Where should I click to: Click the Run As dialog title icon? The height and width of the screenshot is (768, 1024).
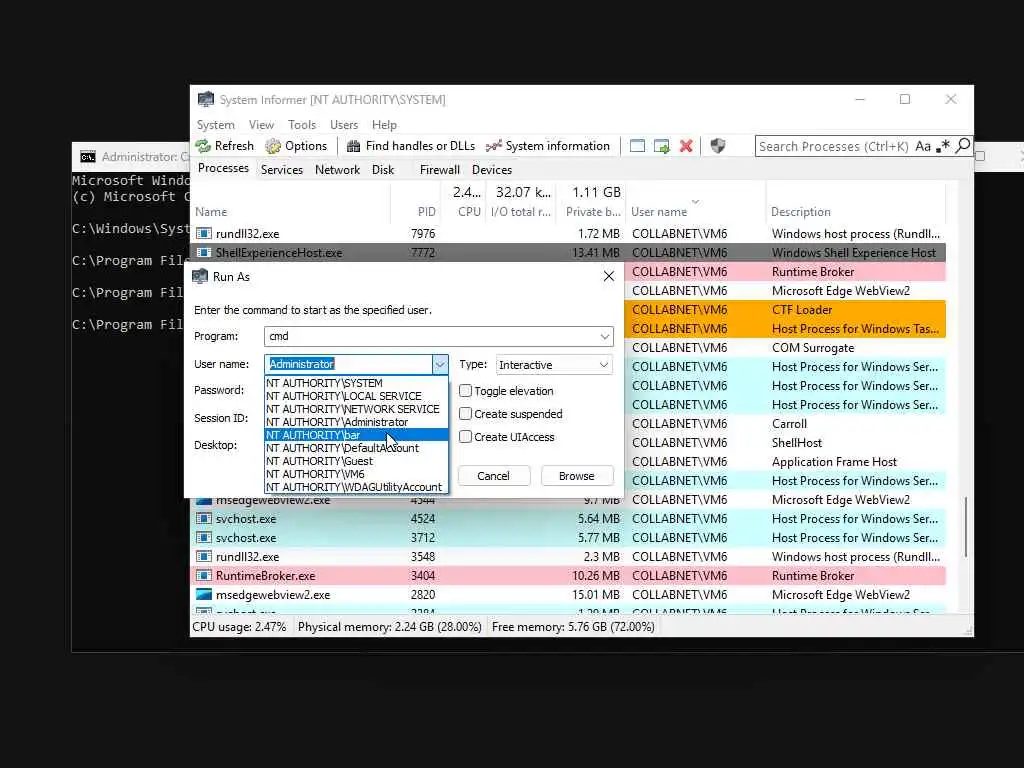pos(200,277)
